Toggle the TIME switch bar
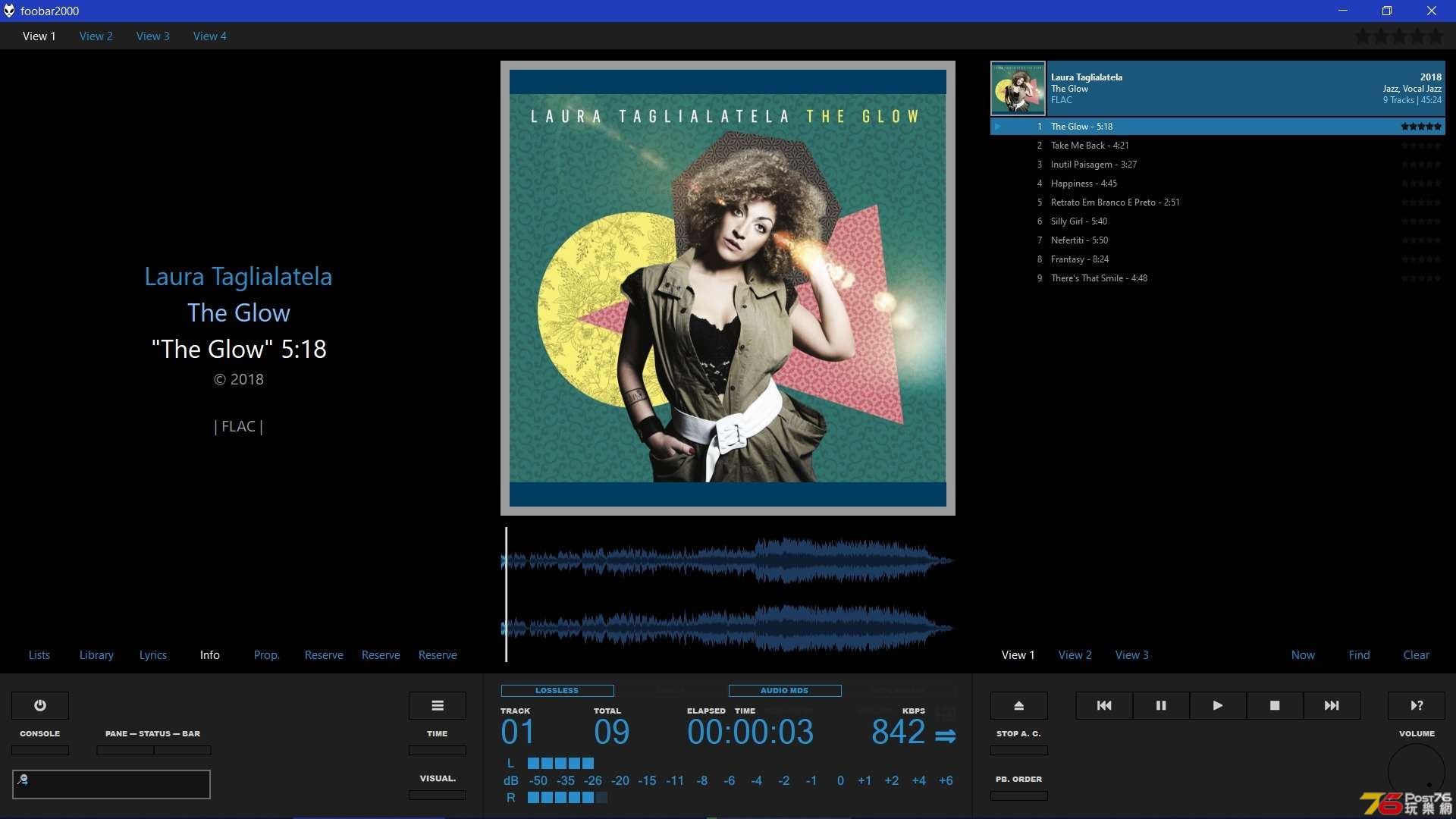The image size is (1456, 819). pos(438,750)
